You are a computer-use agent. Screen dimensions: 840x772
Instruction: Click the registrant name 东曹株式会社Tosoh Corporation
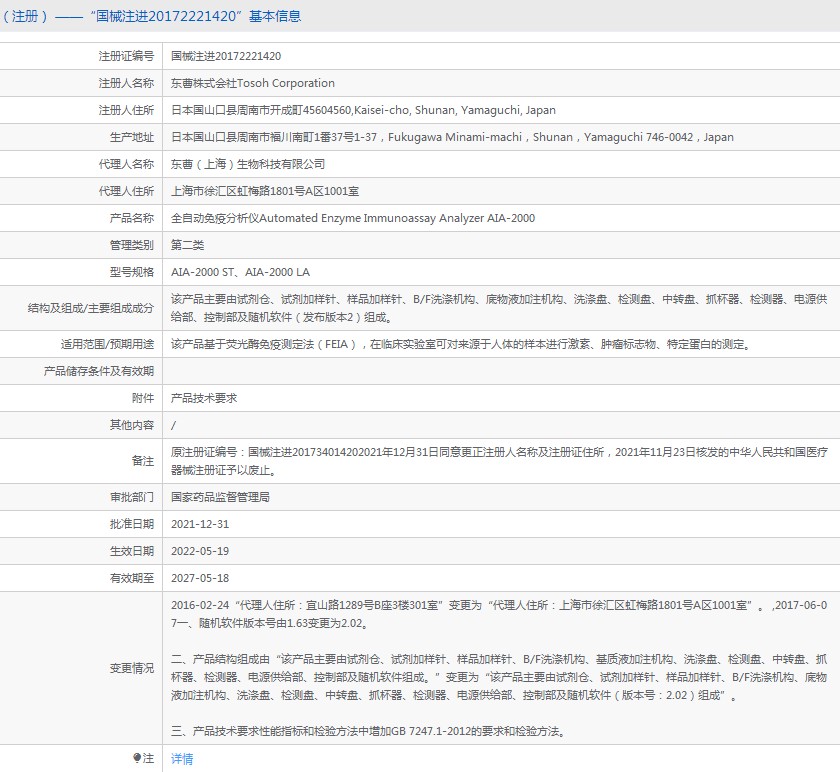click(x=253, y=83)
